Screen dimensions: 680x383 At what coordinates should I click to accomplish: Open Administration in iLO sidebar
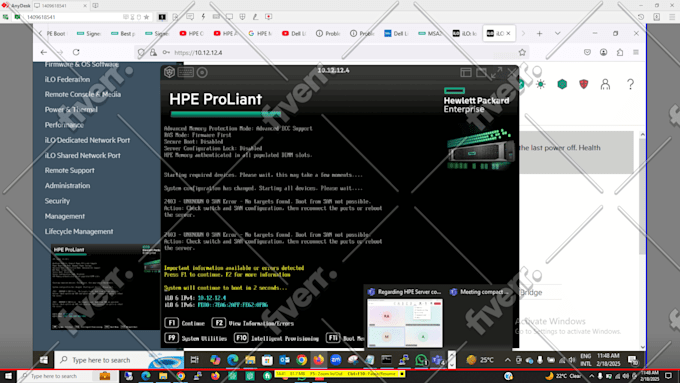pyautogui.click(x=67, y=186)
